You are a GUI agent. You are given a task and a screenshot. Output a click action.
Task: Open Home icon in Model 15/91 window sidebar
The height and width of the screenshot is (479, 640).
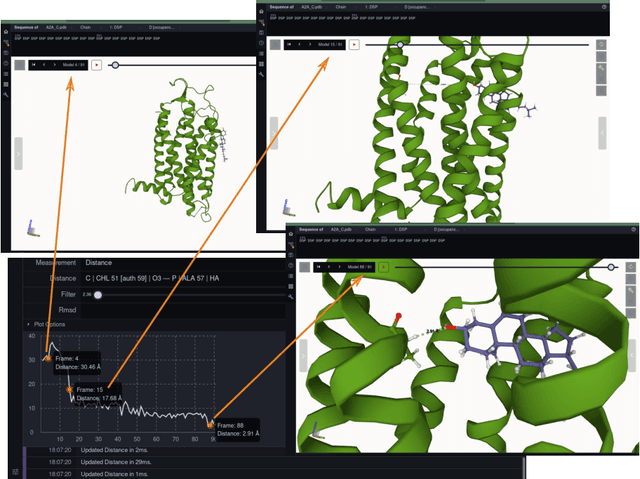(261, 11)
